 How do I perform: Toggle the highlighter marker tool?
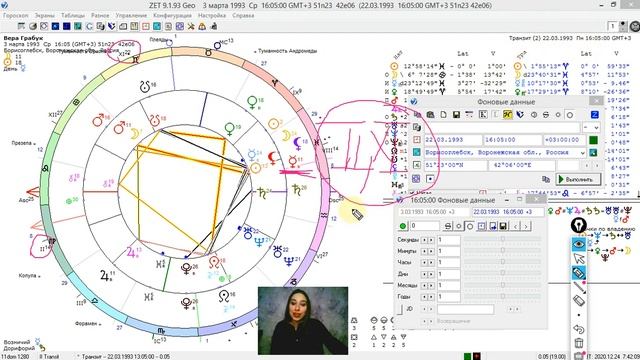(x=579, y=272)
